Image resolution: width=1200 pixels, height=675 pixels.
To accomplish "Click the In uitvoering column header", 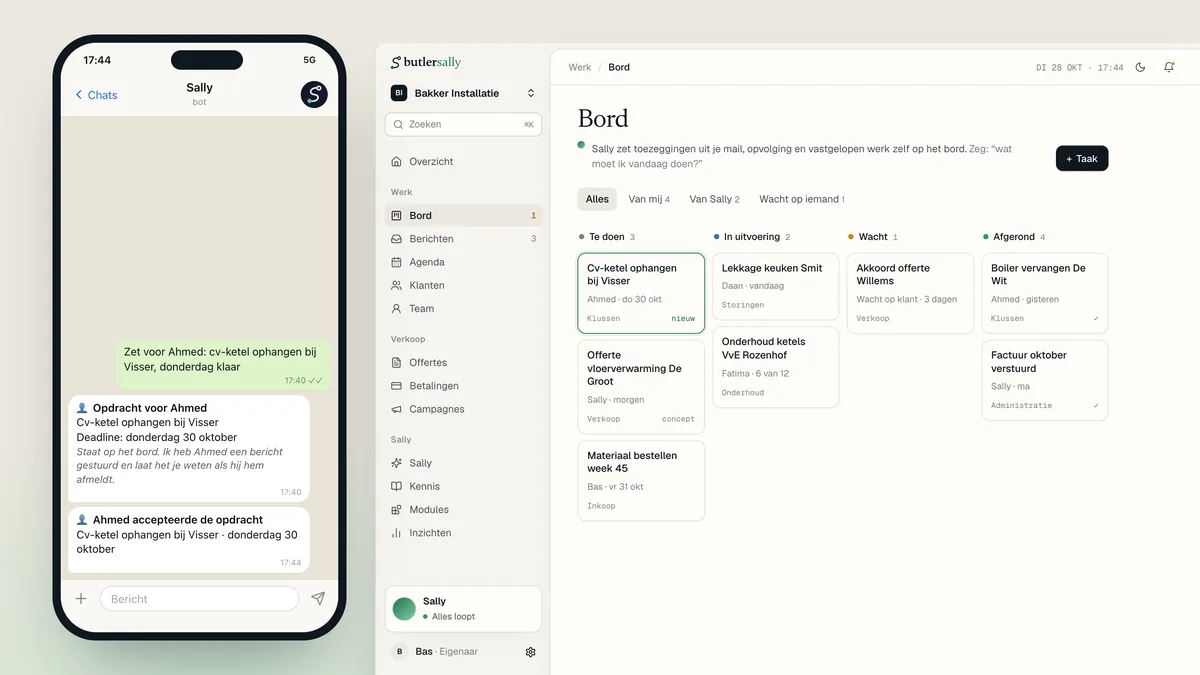I will click(x=752, y=237).
